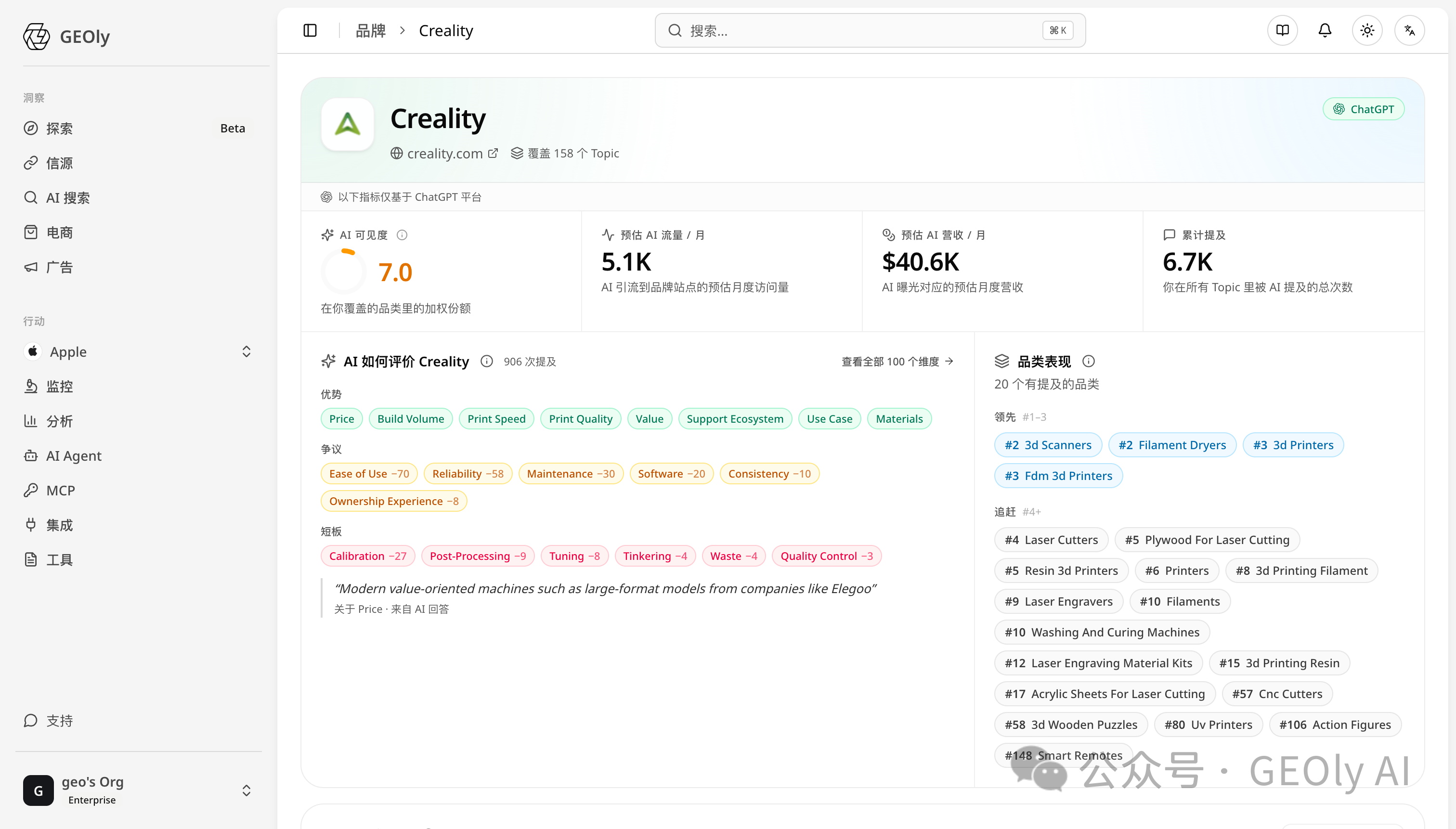Select the Reliability −58 tag
1456x829 pixels.
(x=468, y=474)
